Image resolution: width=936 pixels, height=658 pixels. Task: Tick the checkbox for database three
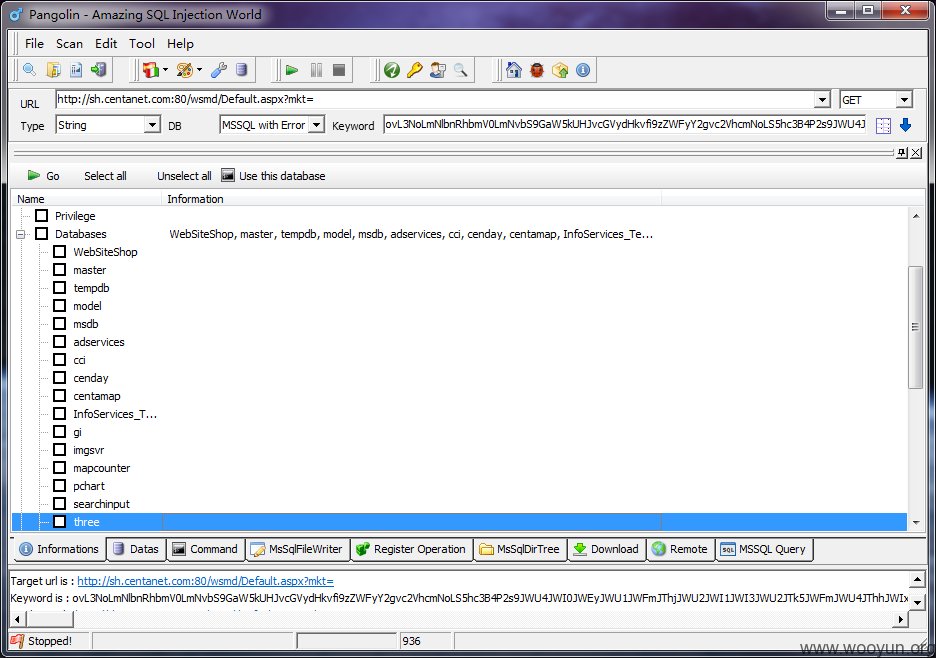60,521
